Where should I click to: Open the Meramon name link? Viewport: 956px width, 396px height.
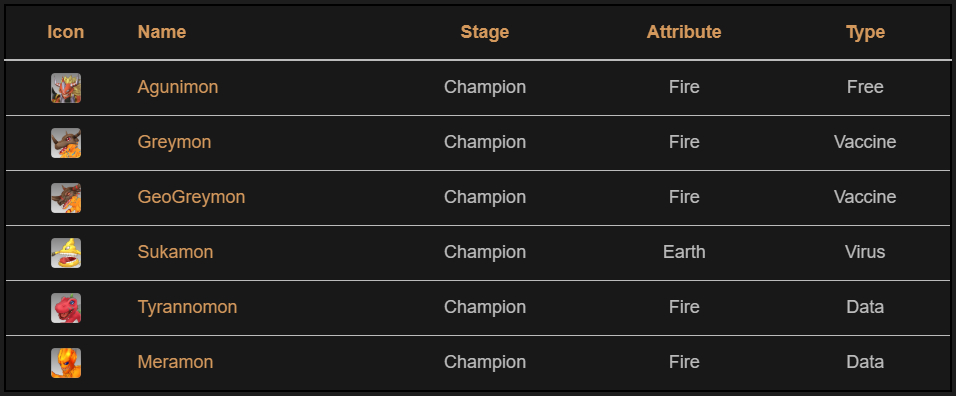point(175,362)
